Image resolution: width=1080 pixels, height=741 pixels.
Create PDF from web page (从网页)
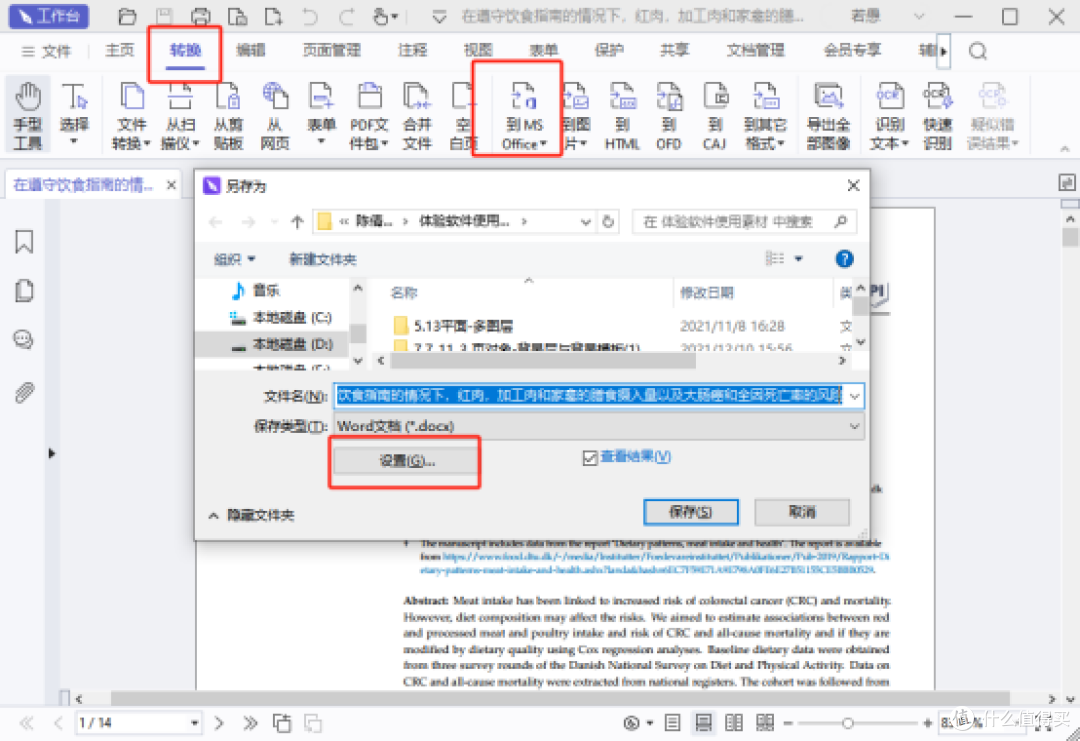[x=275, y=114]
